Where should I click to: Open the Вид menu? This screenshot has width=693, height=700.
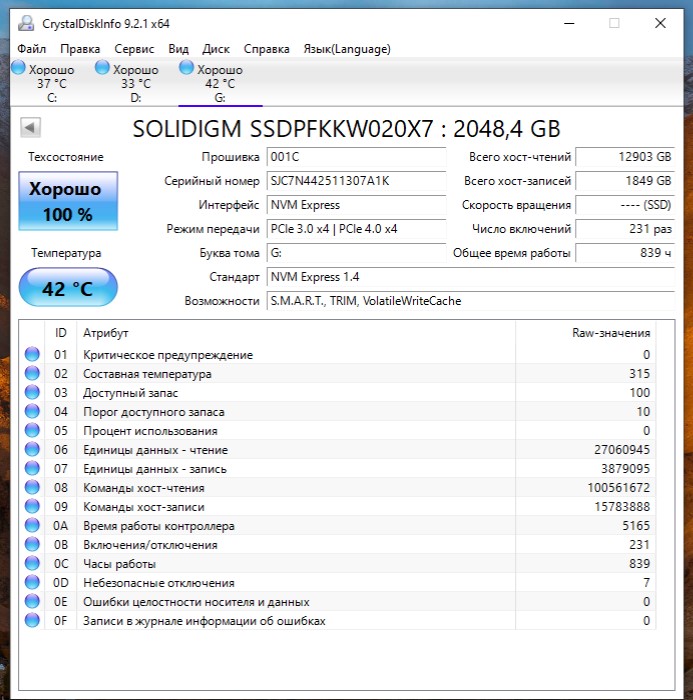pos(178,49)
